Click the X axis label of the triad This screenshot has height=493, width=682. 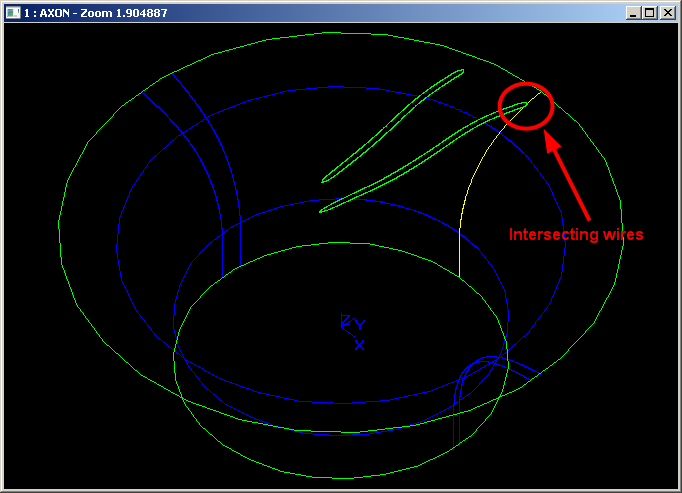[359, 345]
